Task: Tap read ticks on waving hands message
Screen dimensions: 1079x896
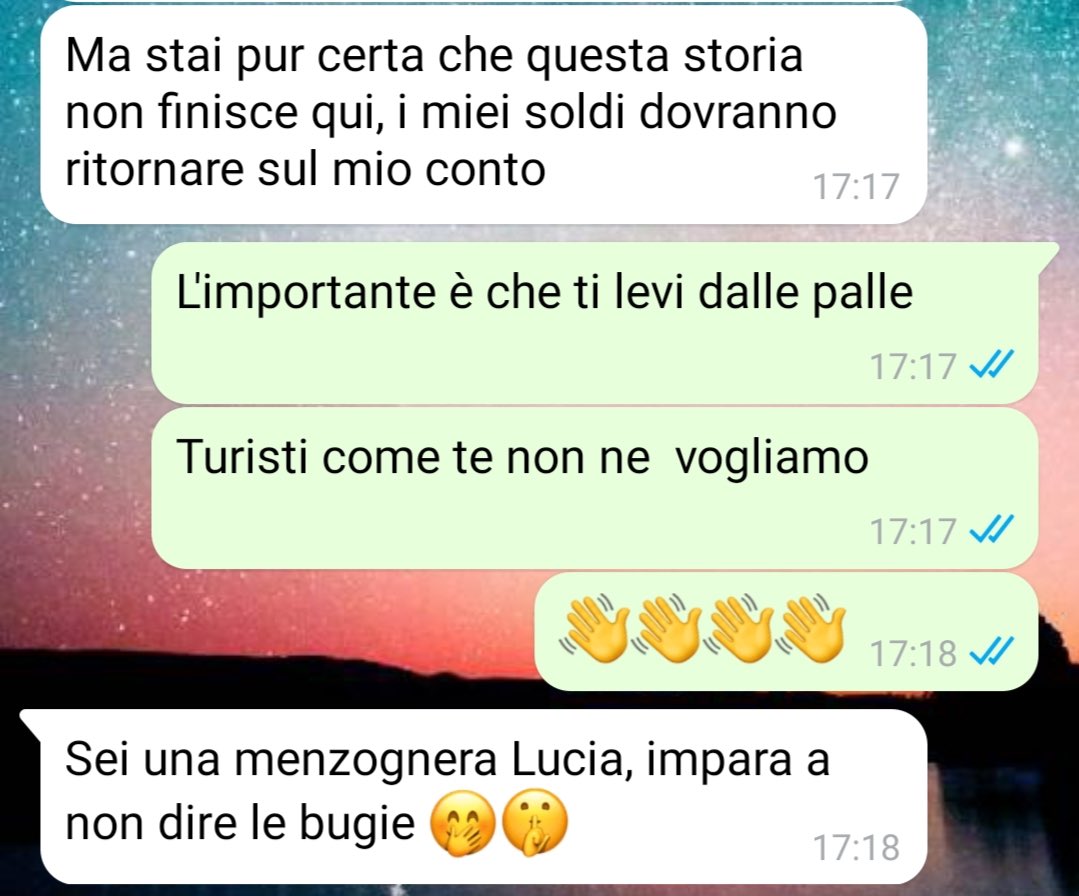Action: click(992, 652)
